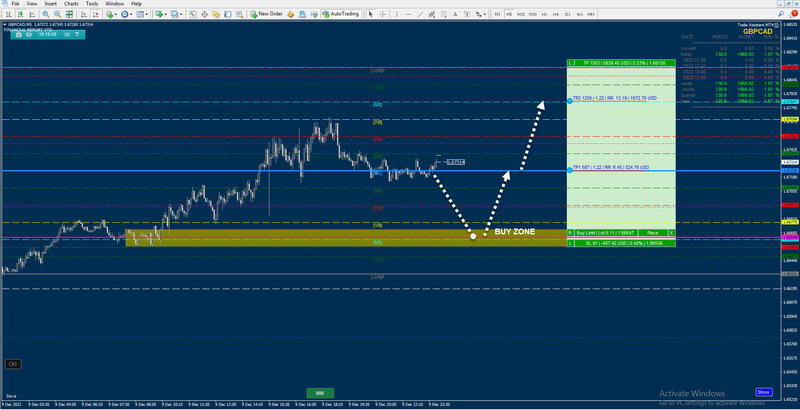Click the green MM button
This screenshot has width=800, height=410.
point(320,393)
